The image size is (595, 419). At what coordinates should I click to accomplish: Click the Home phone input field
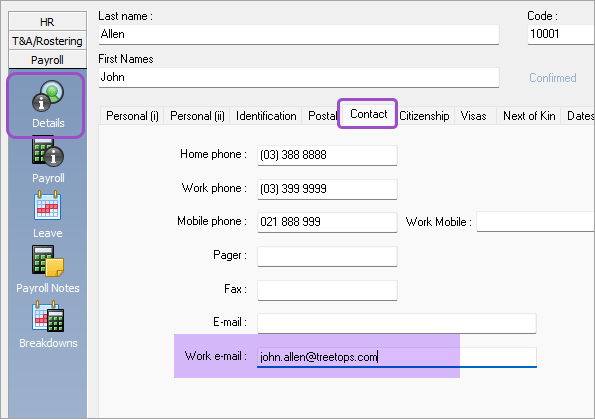[x=327, y=155]
